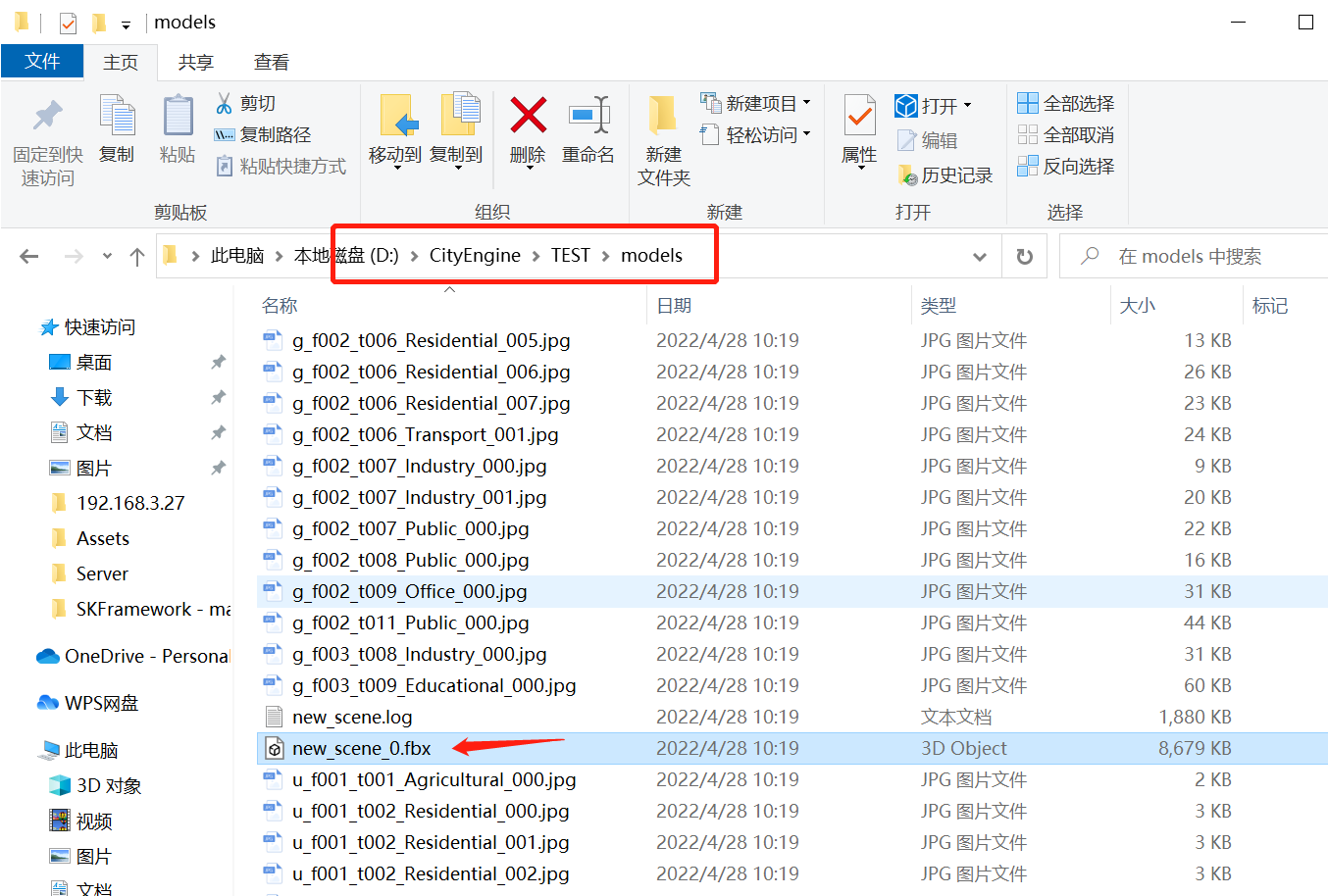This screenshot has height=896, width=1328.
Task: Open the Move To (移动到) dropdown arrow
Action: point(397,167)
